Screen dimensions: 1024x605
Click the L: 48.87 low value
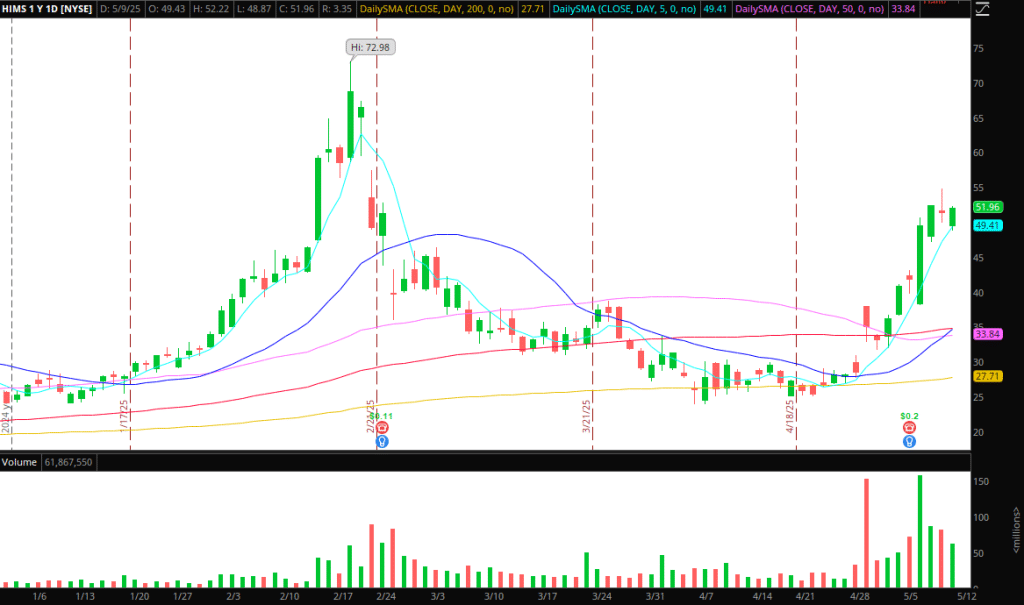[254, 9]
